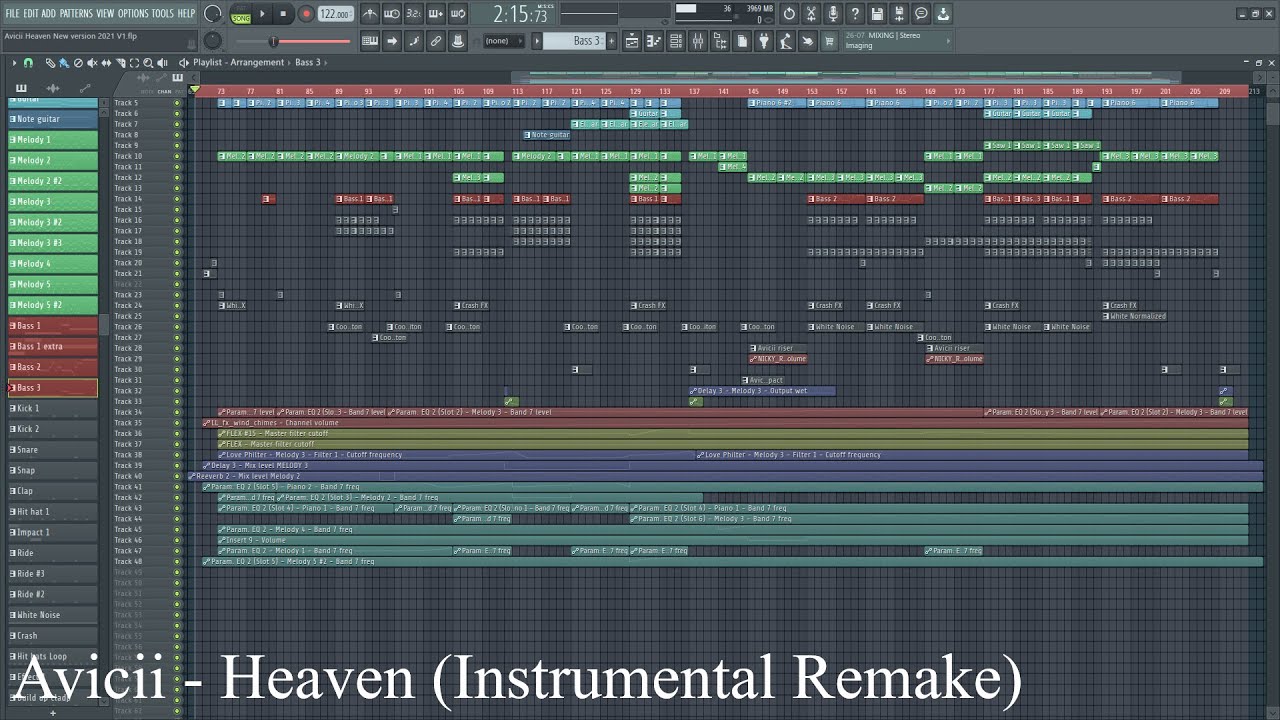Expand the MIXING Stereo Imaging hint arrow
The image size is (1280, 720).
948,40
